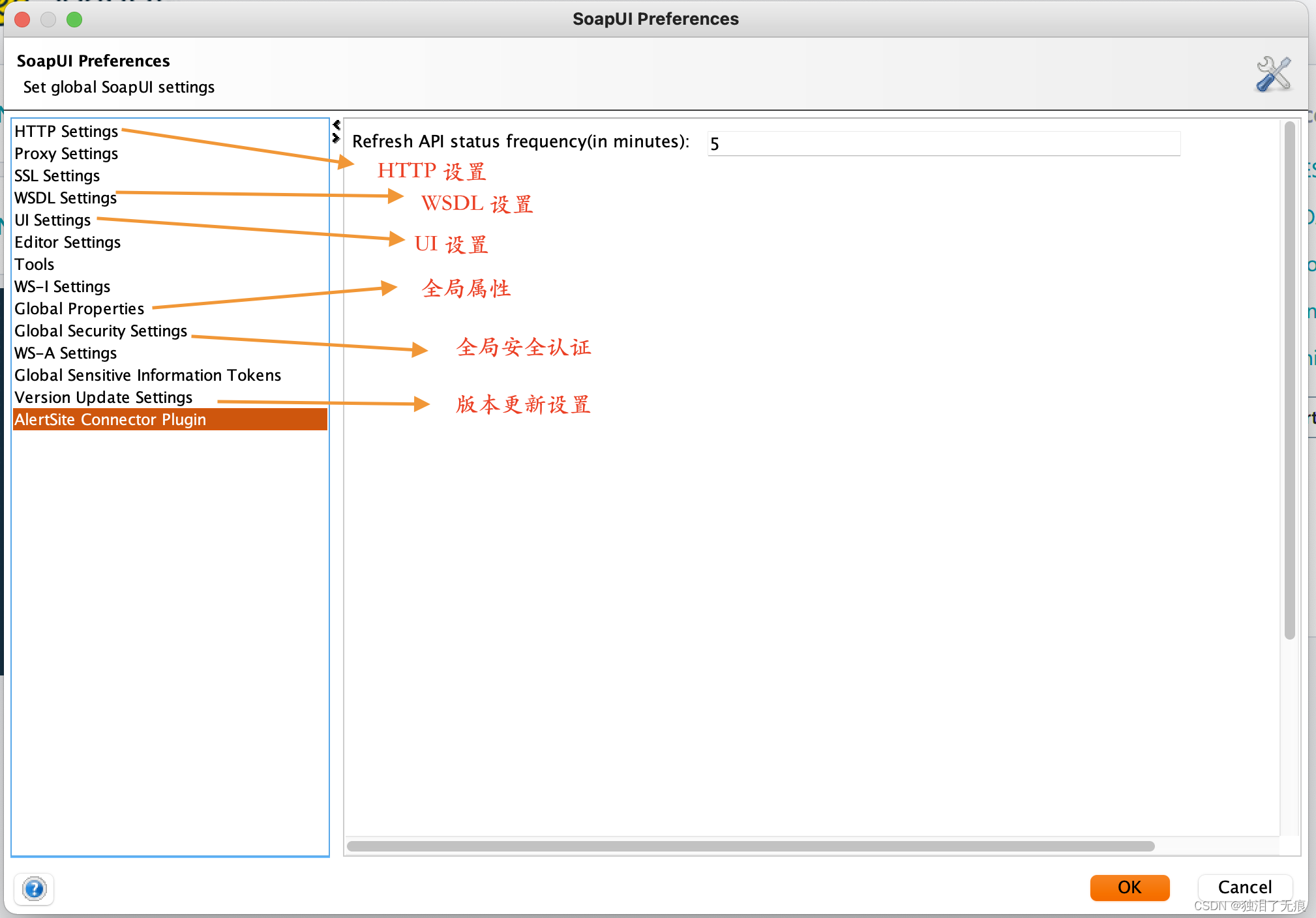Screen dimensions: 1316x918
Task: Expand left panel using split pane right arrow
Action: pos(336,138)
